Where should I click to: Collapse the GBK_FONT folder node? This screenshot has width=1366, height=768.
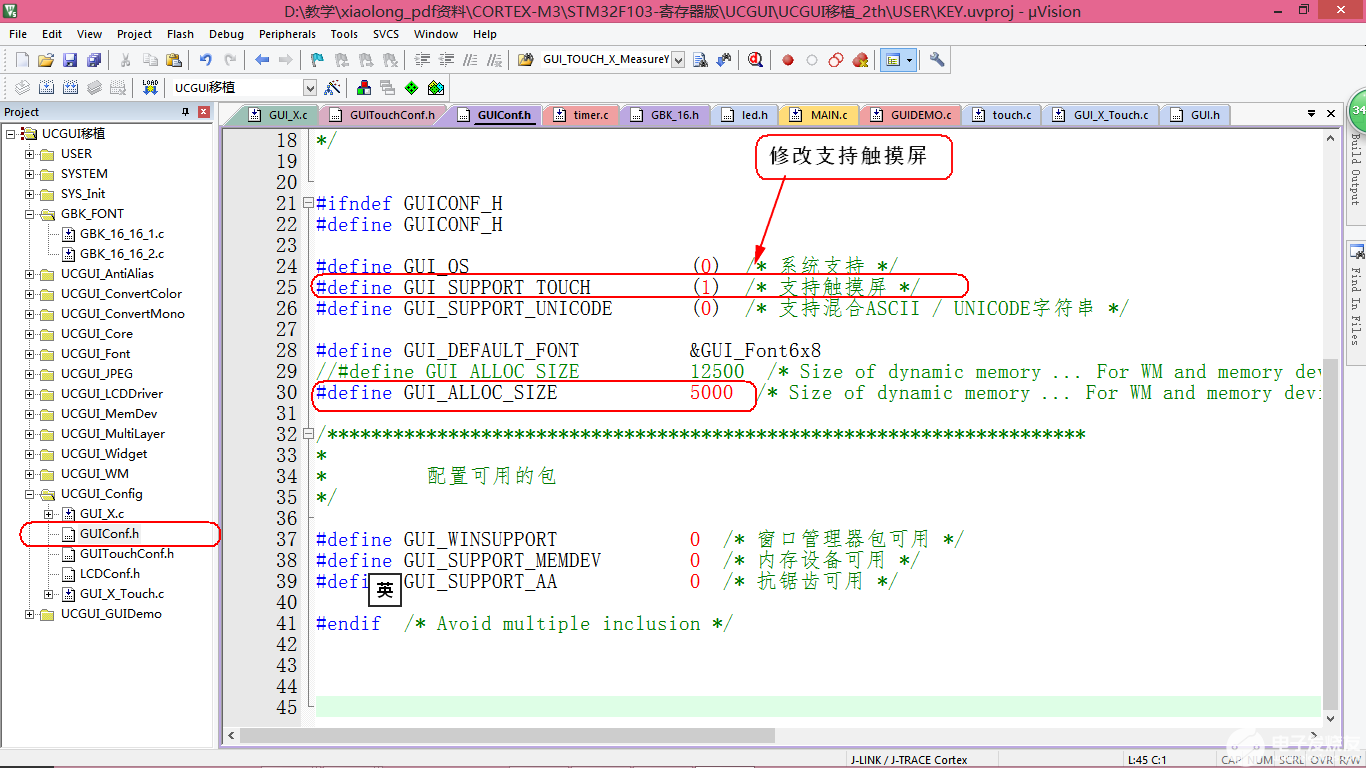point(29,214)
